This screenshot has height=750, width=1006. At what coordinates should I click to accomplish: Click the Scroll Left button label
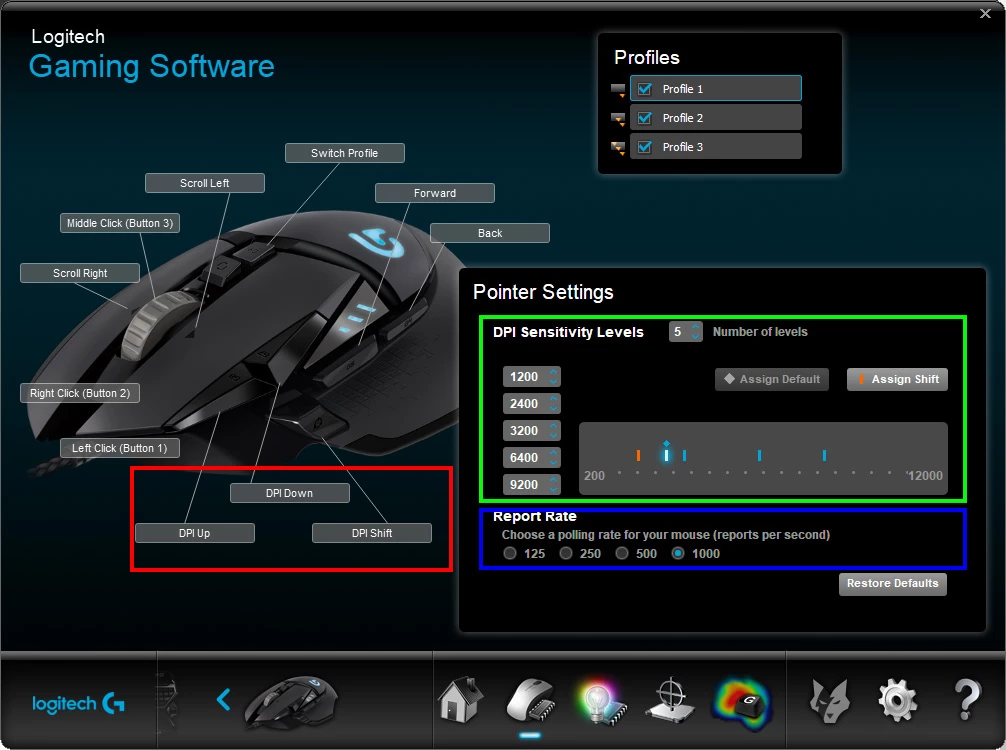205,183
